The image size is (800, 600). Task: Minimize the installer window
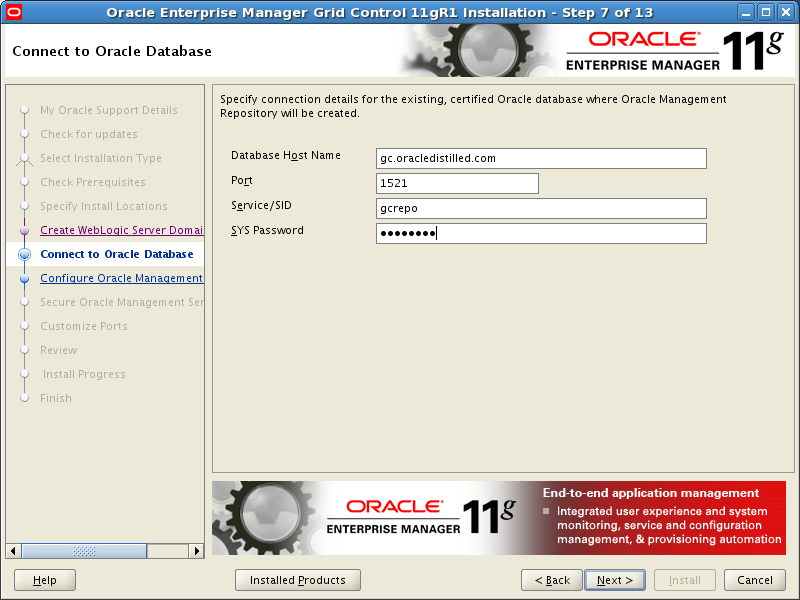[x=745, y=12]
